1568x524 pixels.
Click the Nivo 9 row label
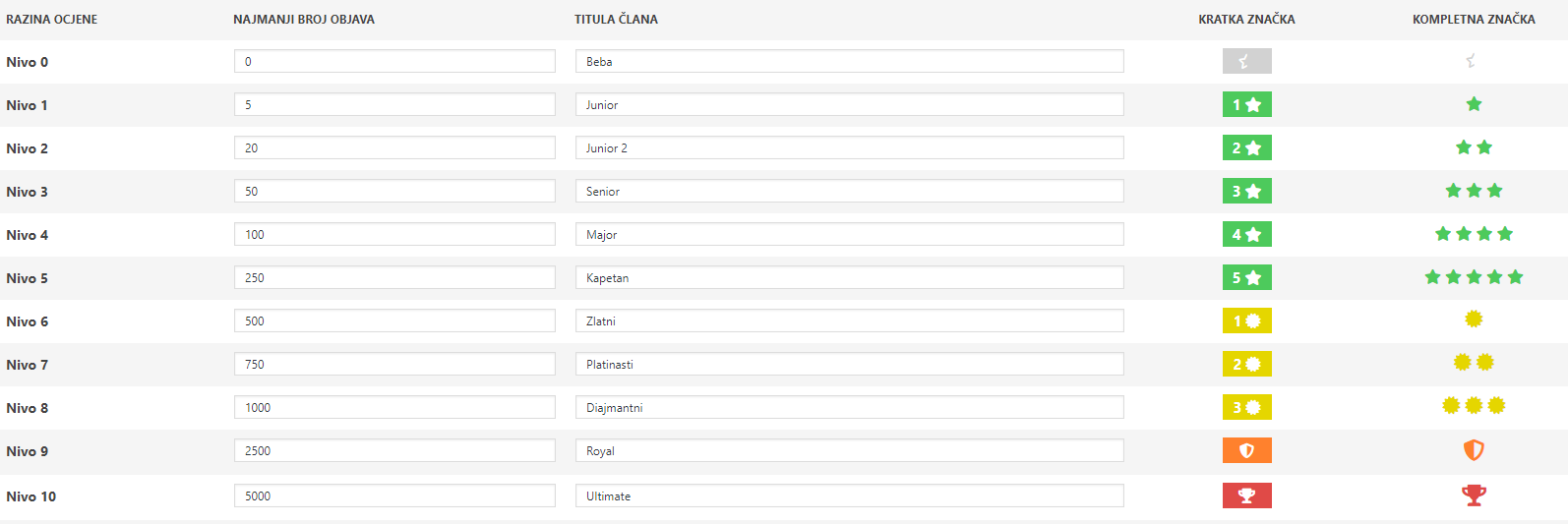tap(28, 451)
